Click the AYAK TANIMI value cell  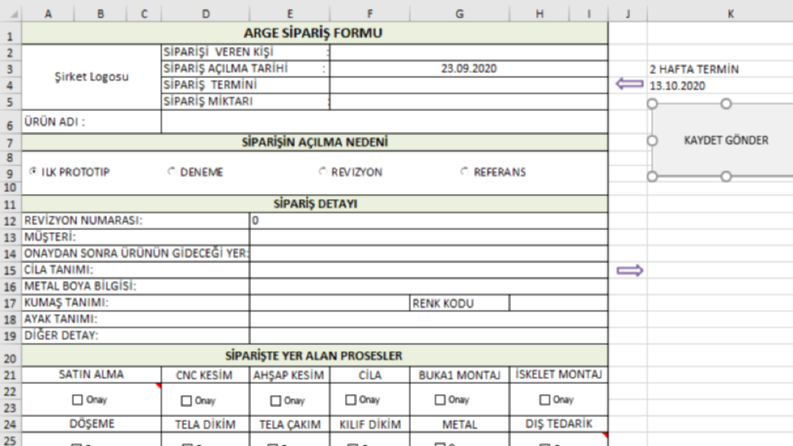(x=428, y=319)
